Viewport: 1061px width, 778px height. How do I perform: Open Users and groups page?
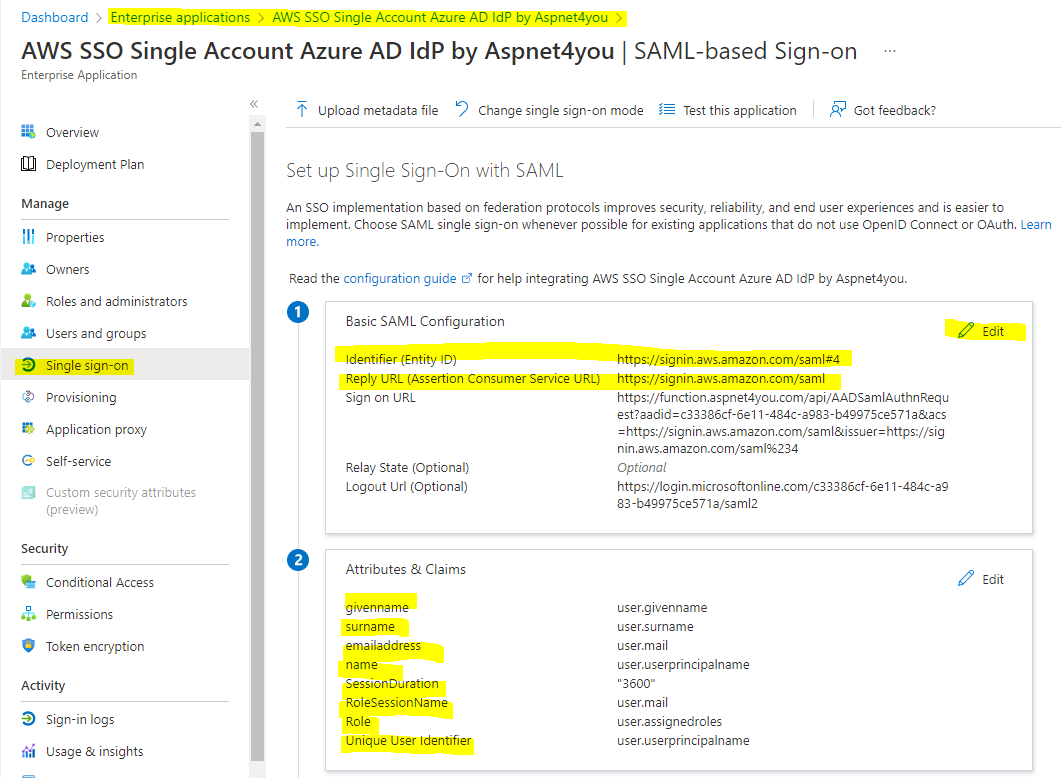96,333
